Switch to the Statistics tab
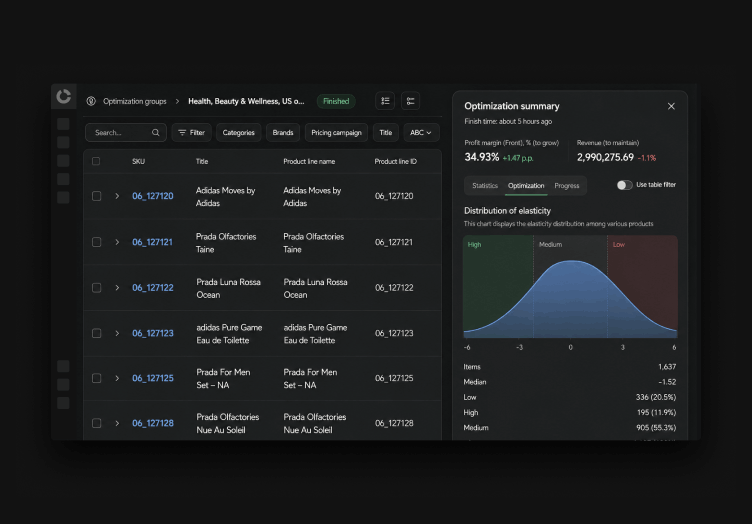Viewport: 752px width, 524px height. [x=485, y=186]
